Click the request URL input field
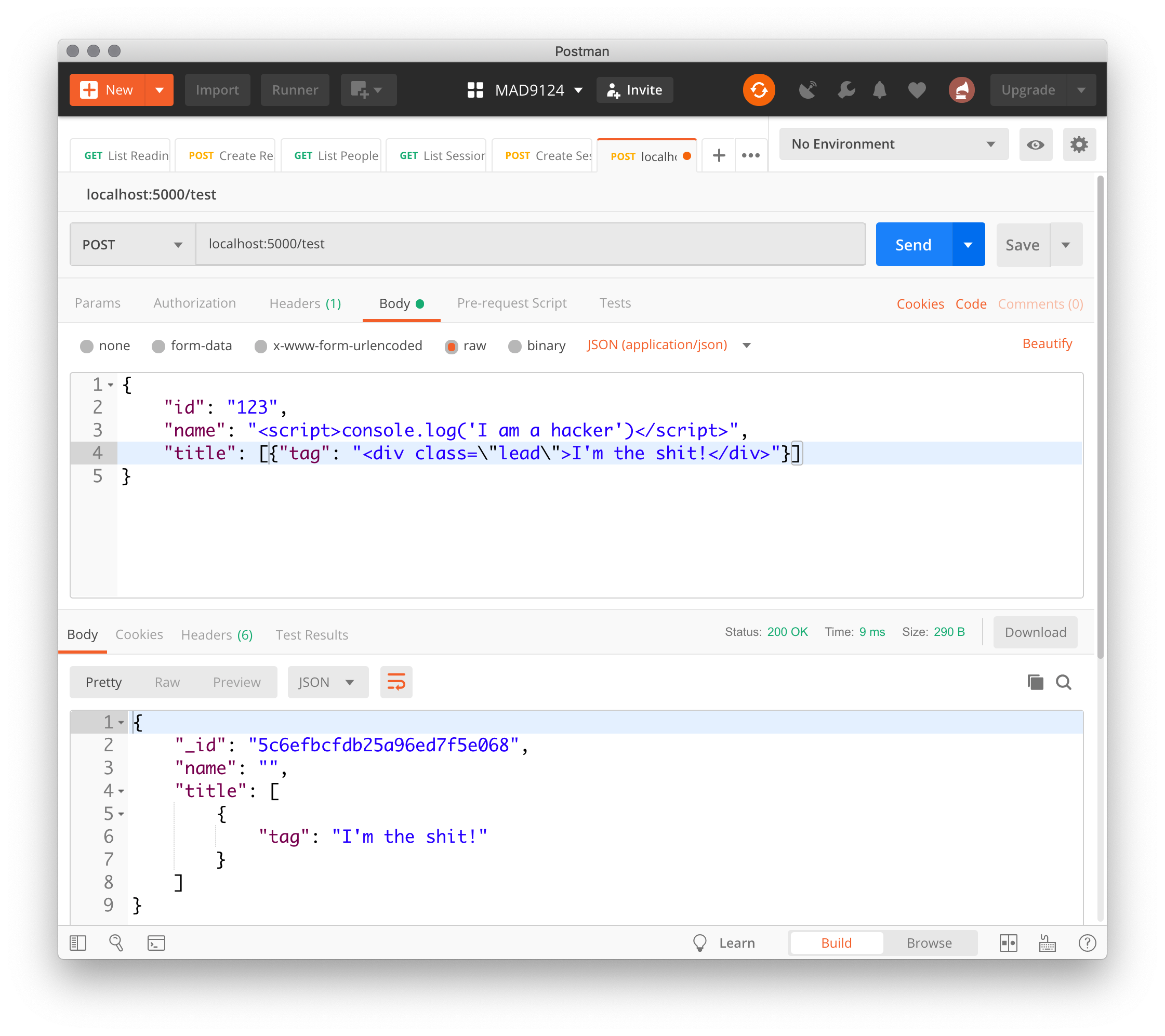1165x1036 pixels. [530, 245]
